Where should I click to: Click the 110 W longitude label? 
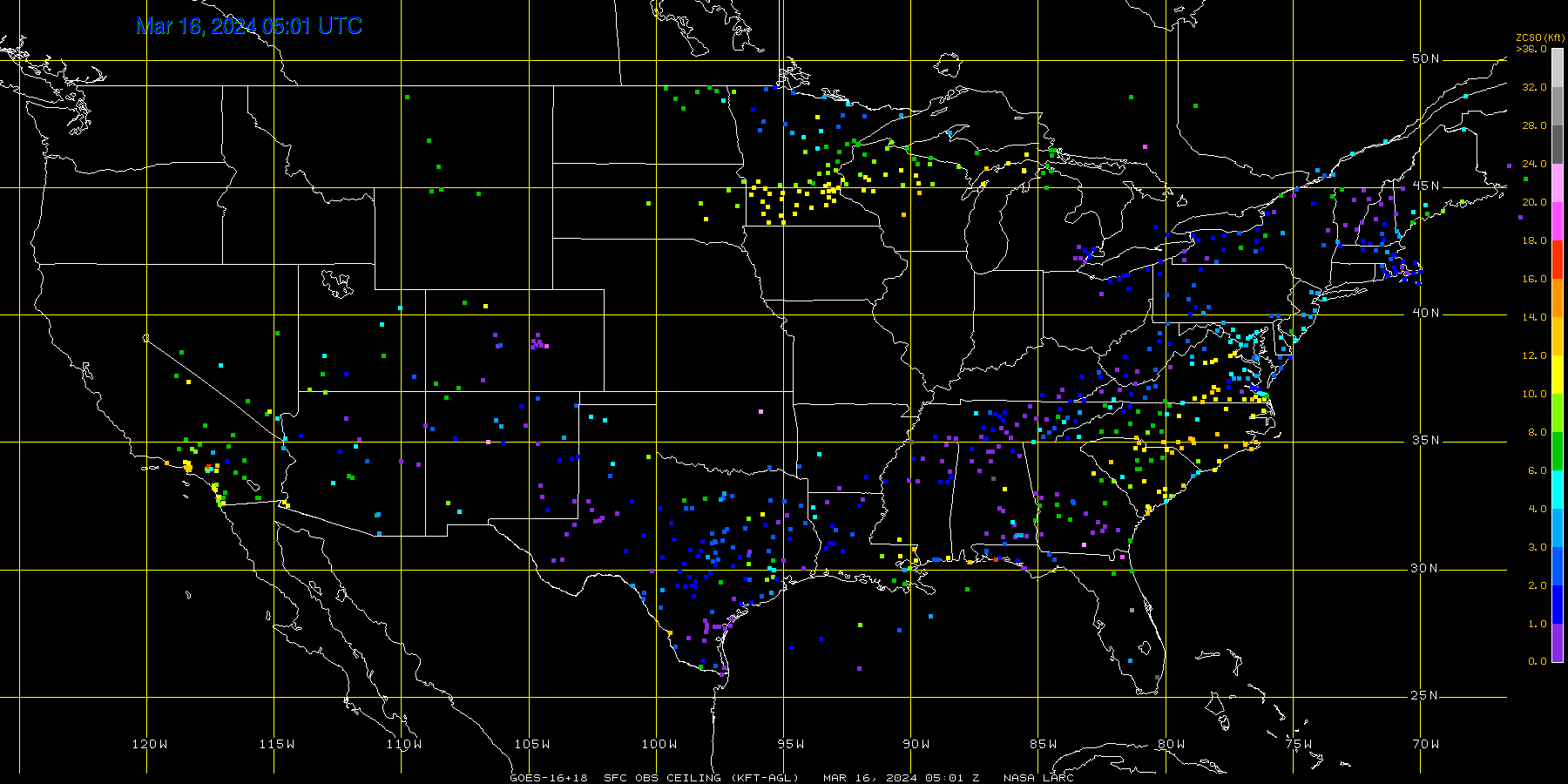pos(404,744)
